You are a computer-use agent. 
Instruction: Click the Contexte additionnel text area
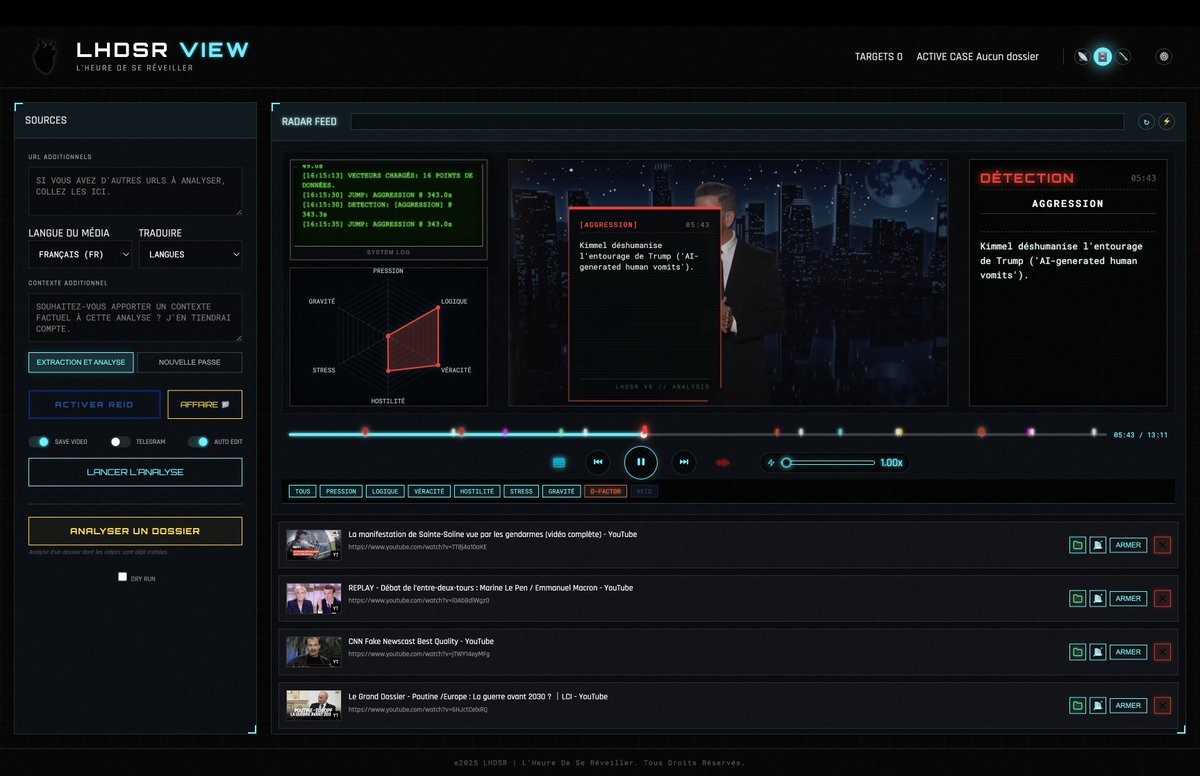[135, 317]
